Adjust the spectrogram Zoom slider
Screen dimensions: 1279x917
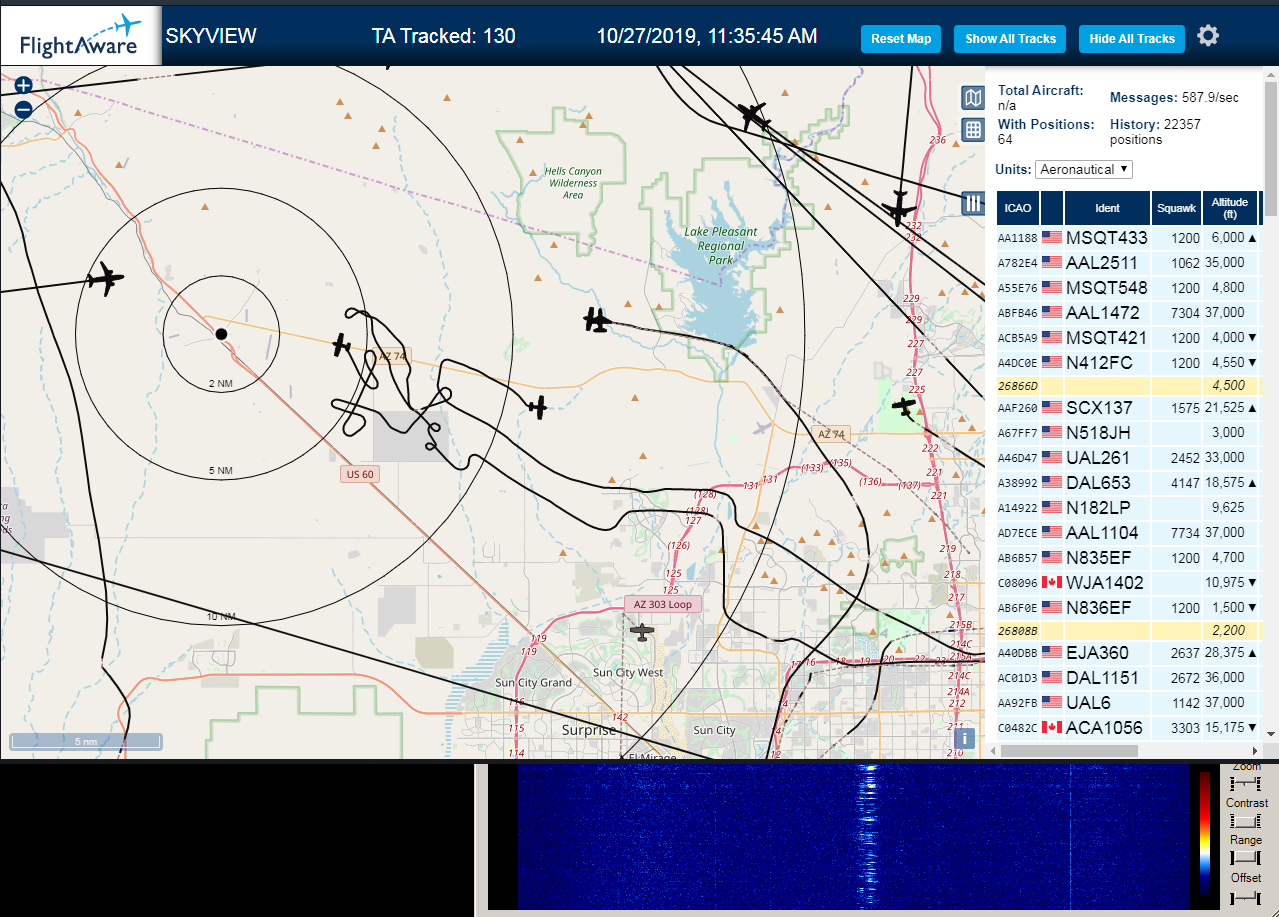1246,782
